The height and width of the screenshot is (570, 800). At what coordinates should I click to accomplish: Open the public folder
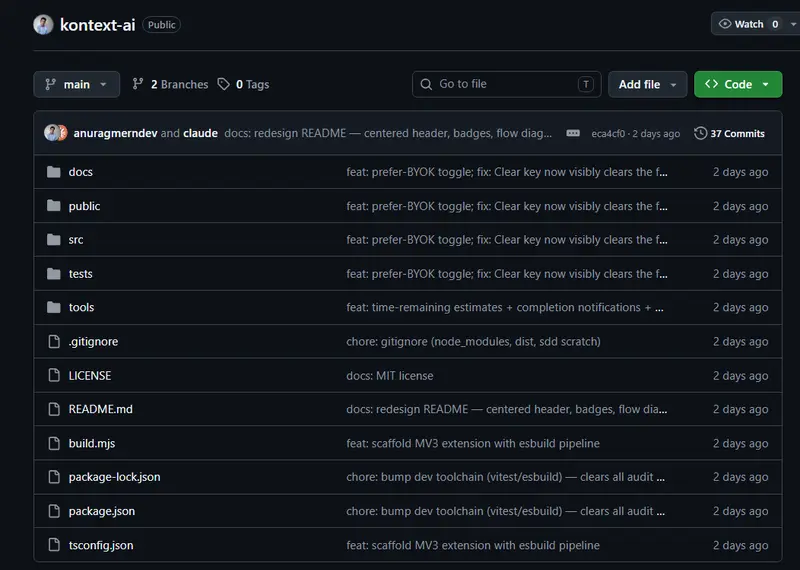pos(84,206)
